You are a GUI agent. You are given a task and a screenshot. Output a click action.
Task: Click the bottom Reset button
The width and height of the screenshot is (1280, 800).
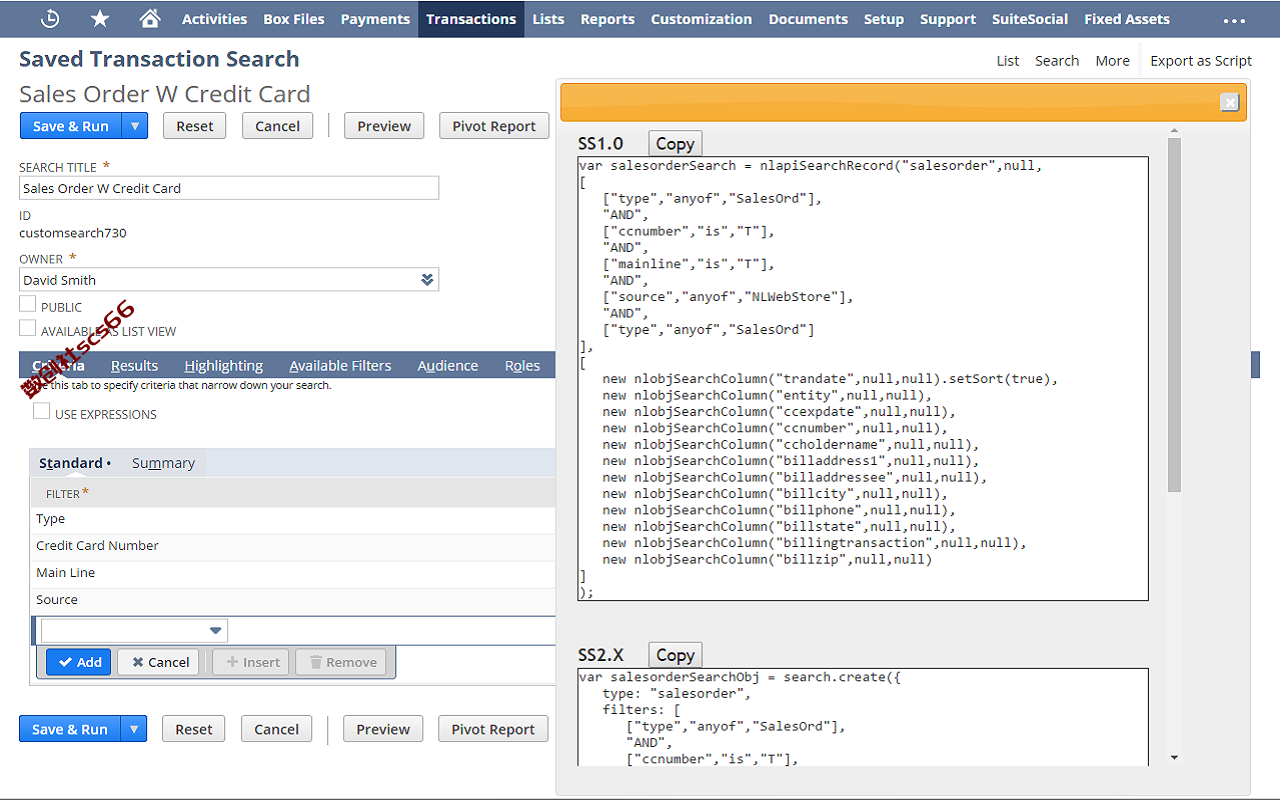(x=194, y=729)
